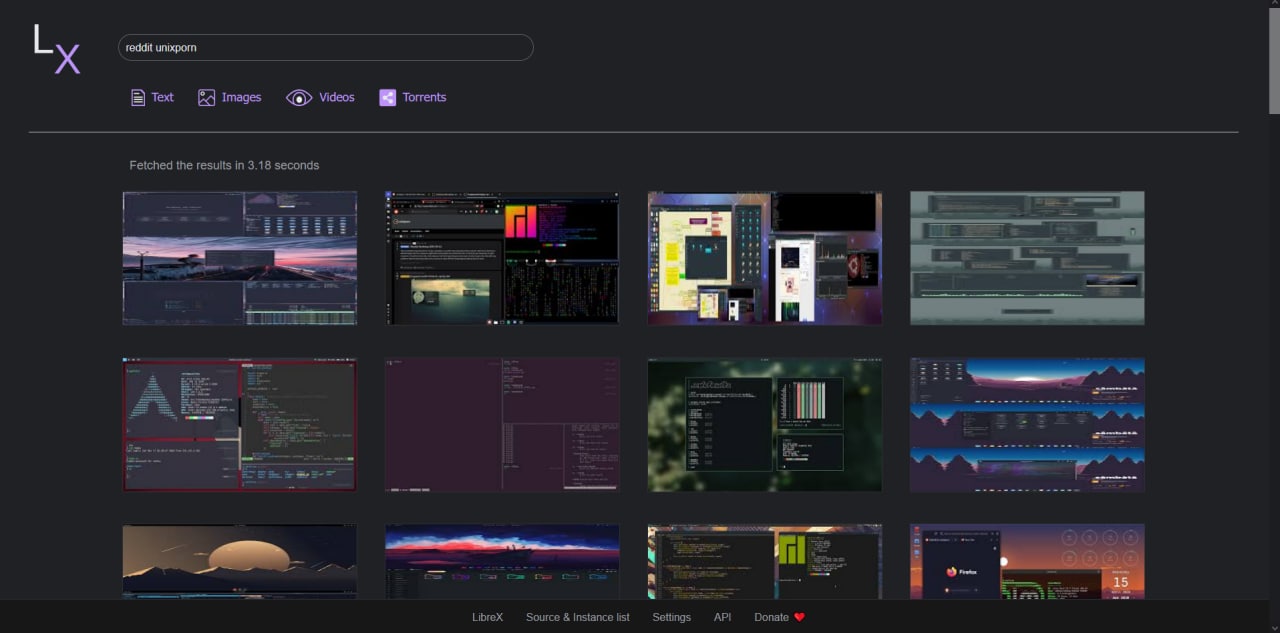This screenshot has width=1280, height=633.
Task: Click the page vertical scrollbar thumb
Action: point(1274,57)
